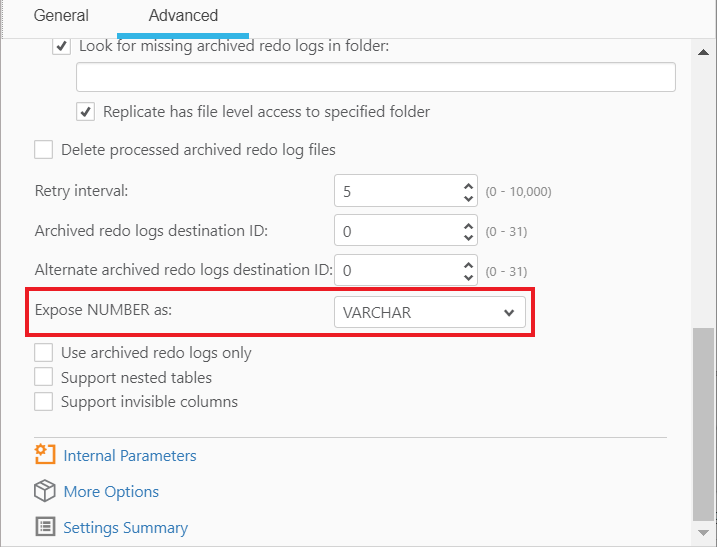717x547 pixels.
Task: Enable Support nested tables option
Action: (43, 377)
